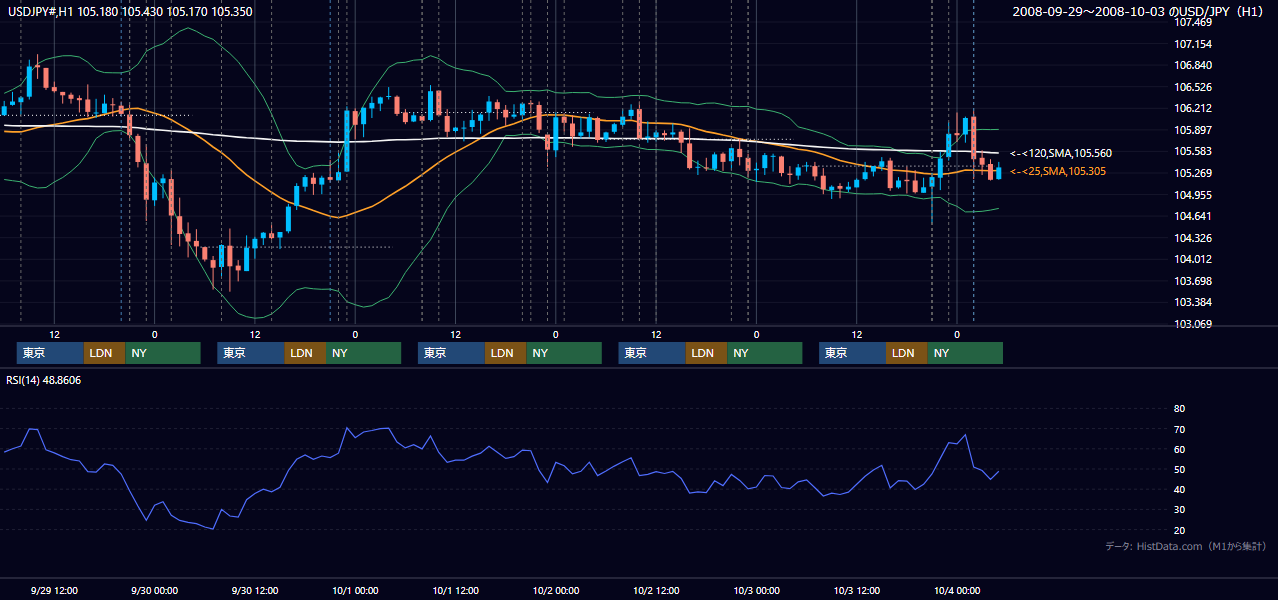
Task: Select RSI axis level 80
Action: point(1179,409)
